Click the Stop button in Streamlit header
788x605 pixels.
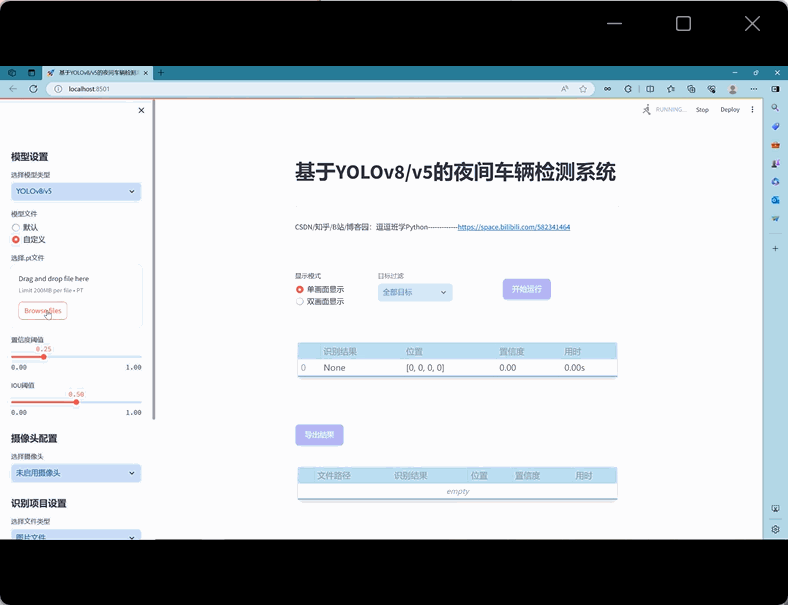click(702, 110)
